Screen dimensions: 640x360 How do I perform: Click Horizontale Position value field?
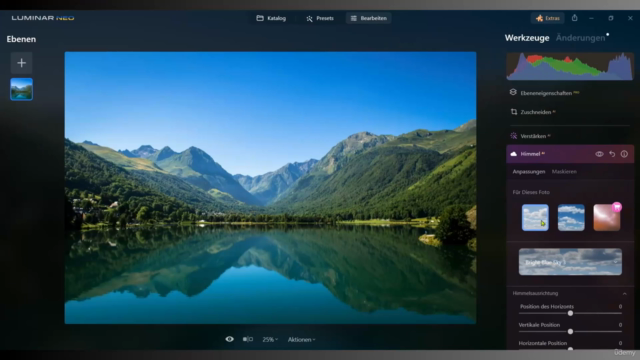pyautogui.click(x=620, y=343)
